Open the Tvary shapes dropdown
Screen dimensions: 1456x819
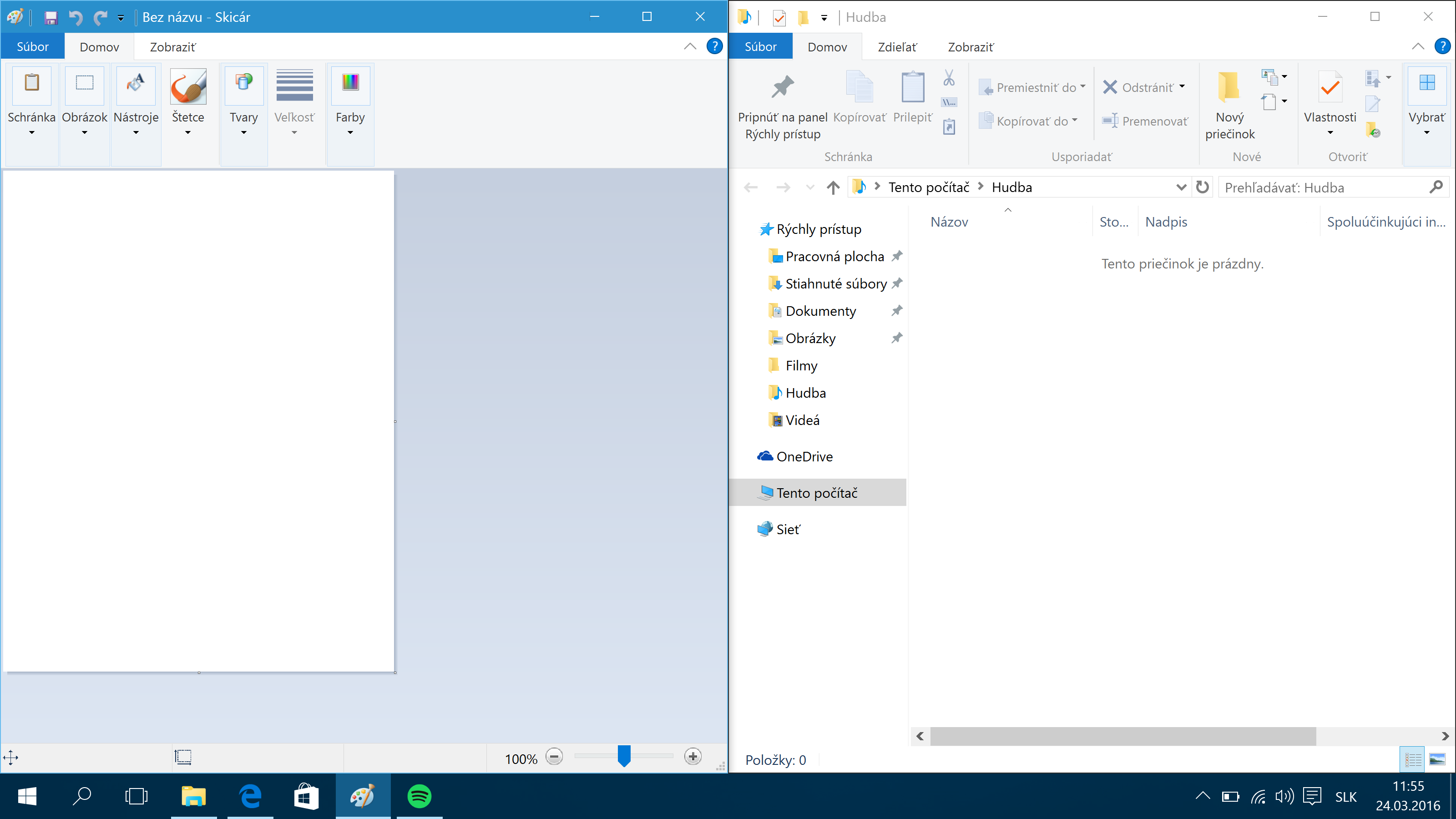[x=243, y=114]
